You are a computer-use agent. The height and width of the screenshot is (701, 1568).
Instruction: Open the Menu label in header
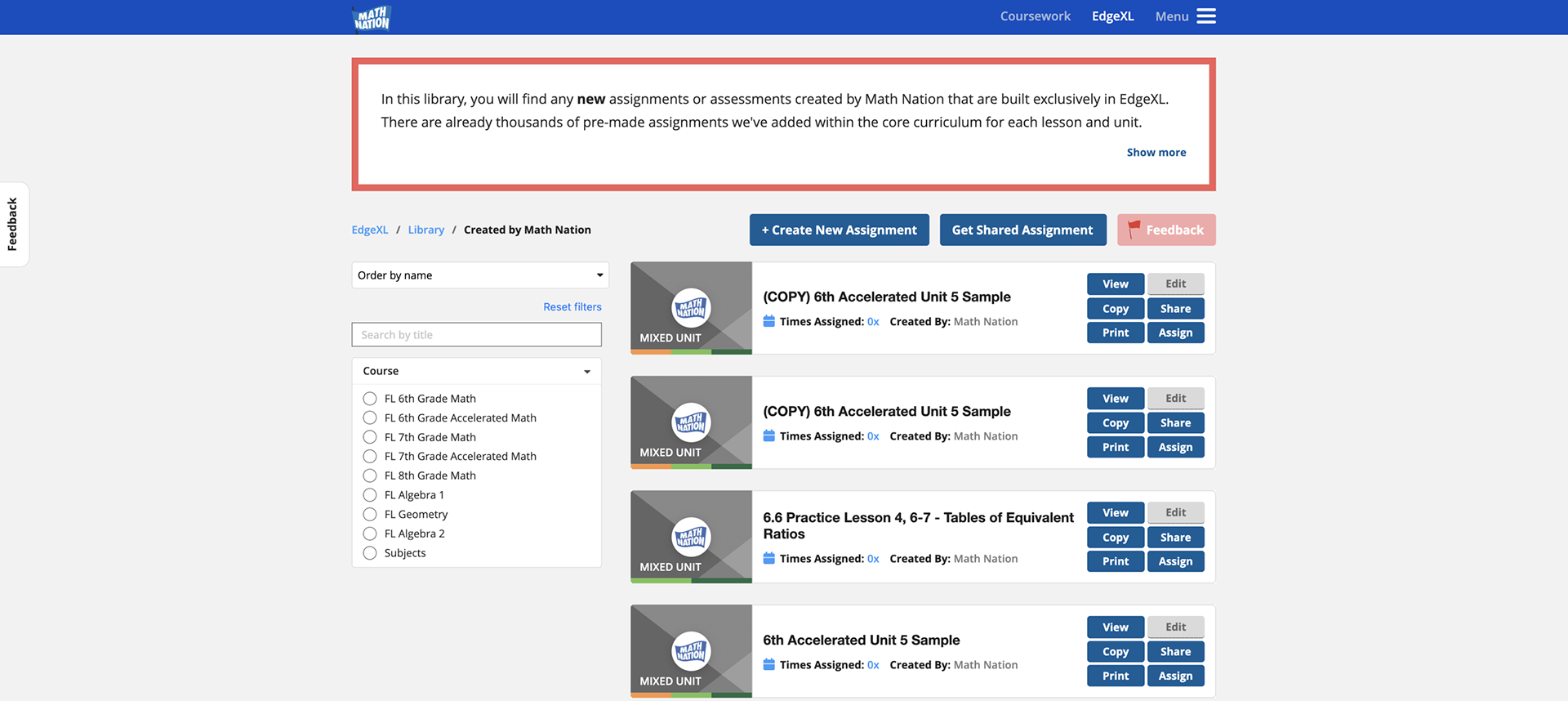click(1171, 16)
